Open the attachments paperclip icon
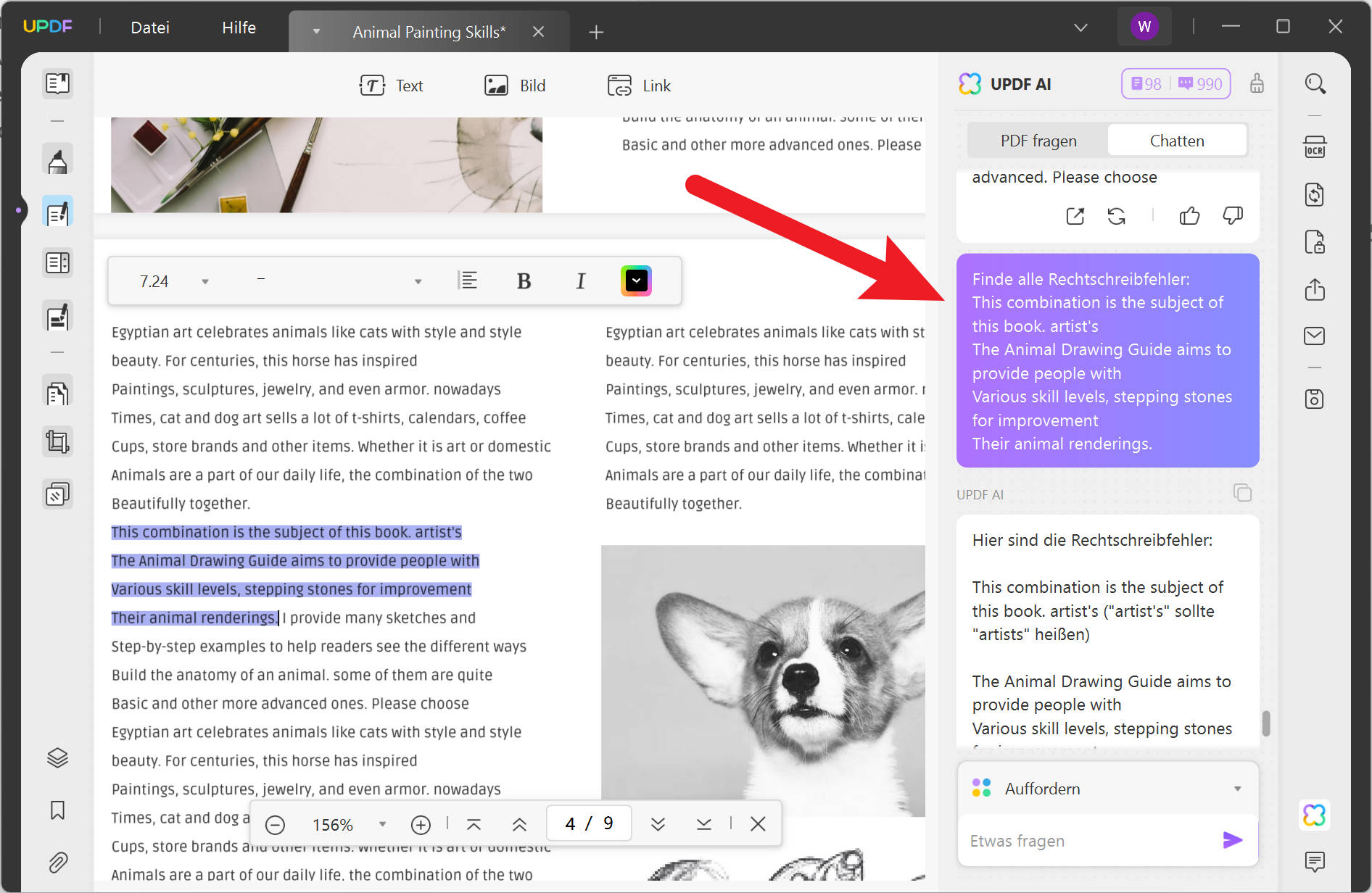 57,862
